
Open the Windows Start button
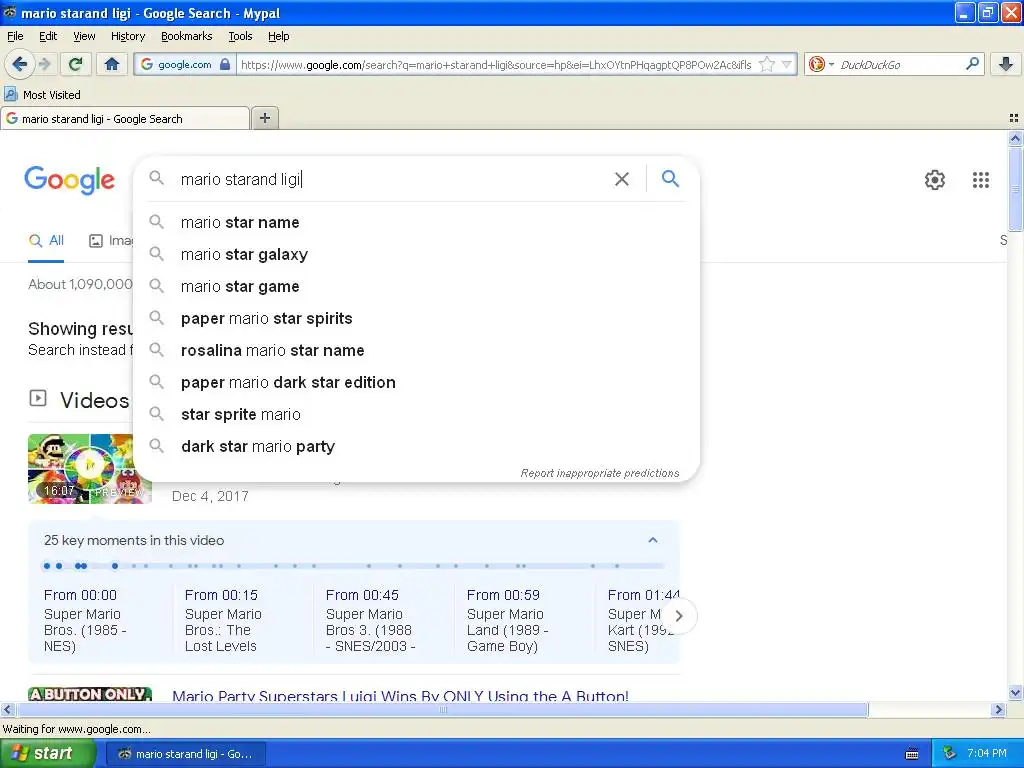(48, 753)
